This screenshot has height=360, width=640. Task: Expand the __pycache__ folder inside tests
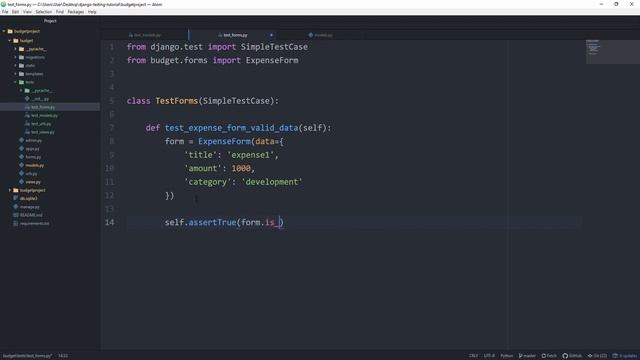21,91
